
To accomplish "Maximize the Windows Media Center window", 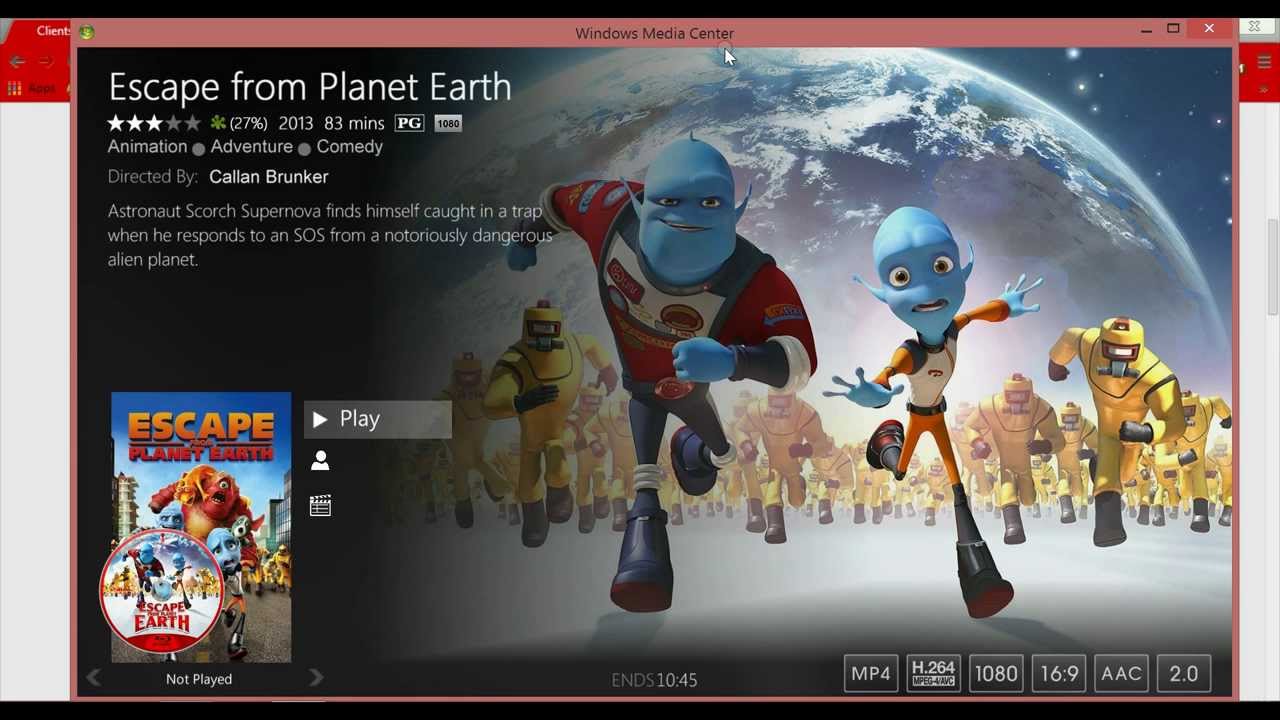I will click(x=1173, y=29).
